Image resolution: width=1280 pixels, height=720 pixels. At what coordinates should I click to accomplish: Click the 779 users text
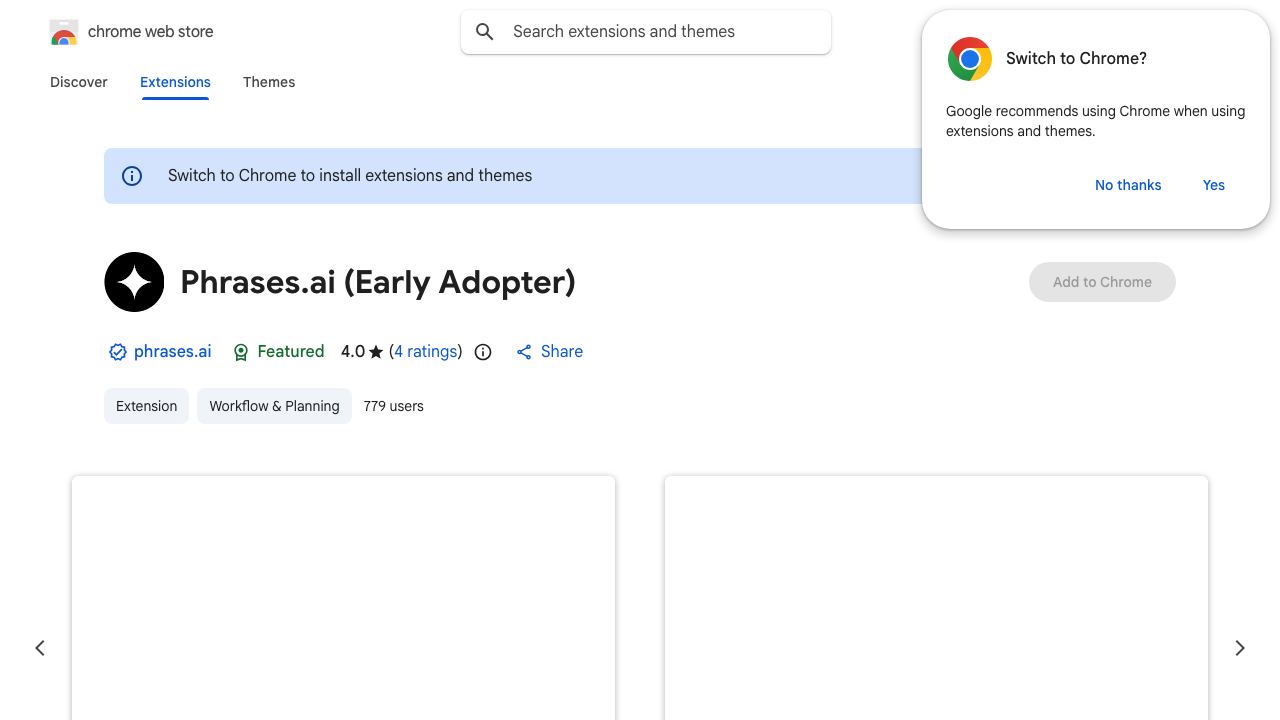[x=394, y=406]
